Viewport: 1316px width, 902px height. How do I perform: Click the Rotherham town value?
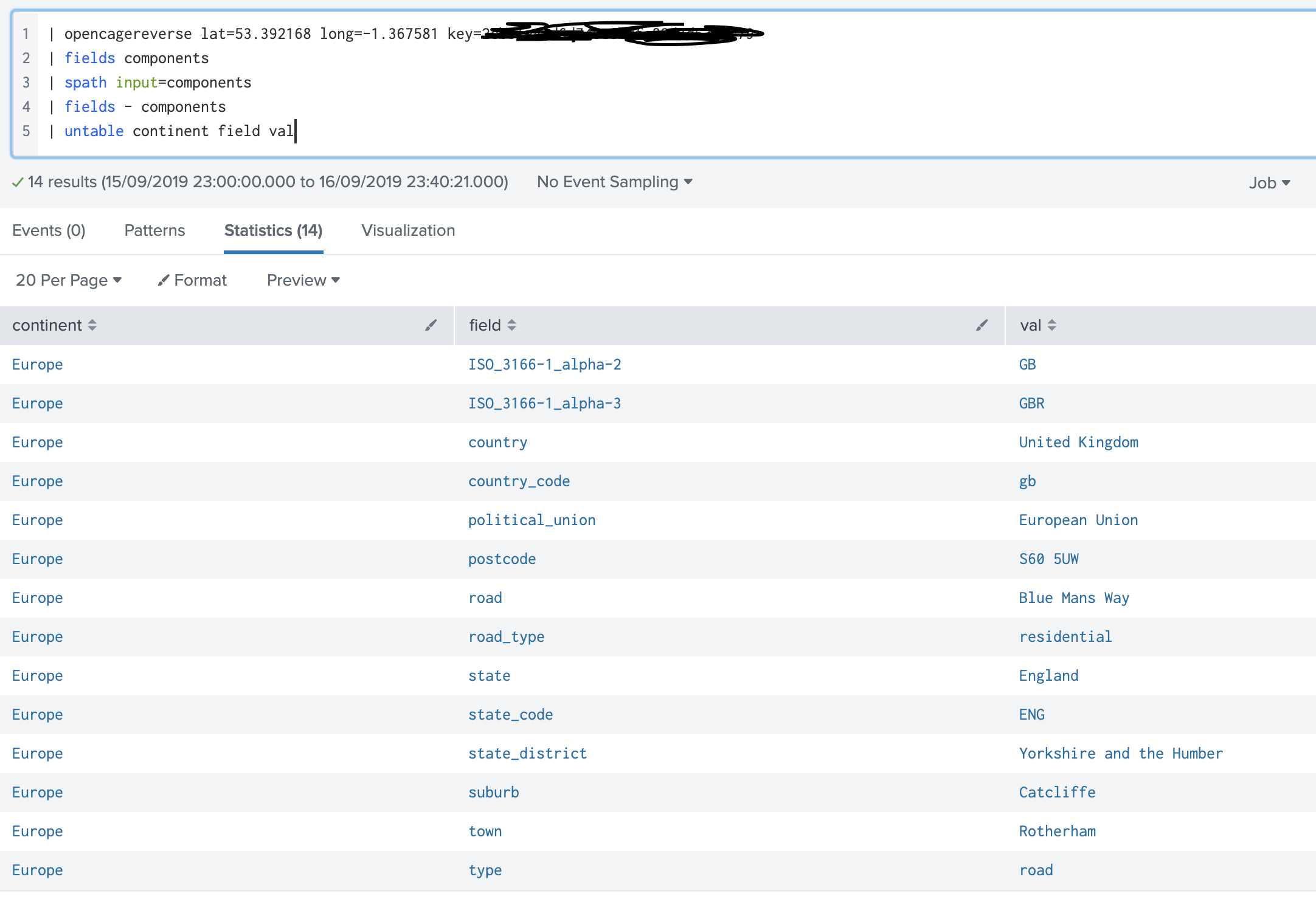click(x=1057, y=831)
